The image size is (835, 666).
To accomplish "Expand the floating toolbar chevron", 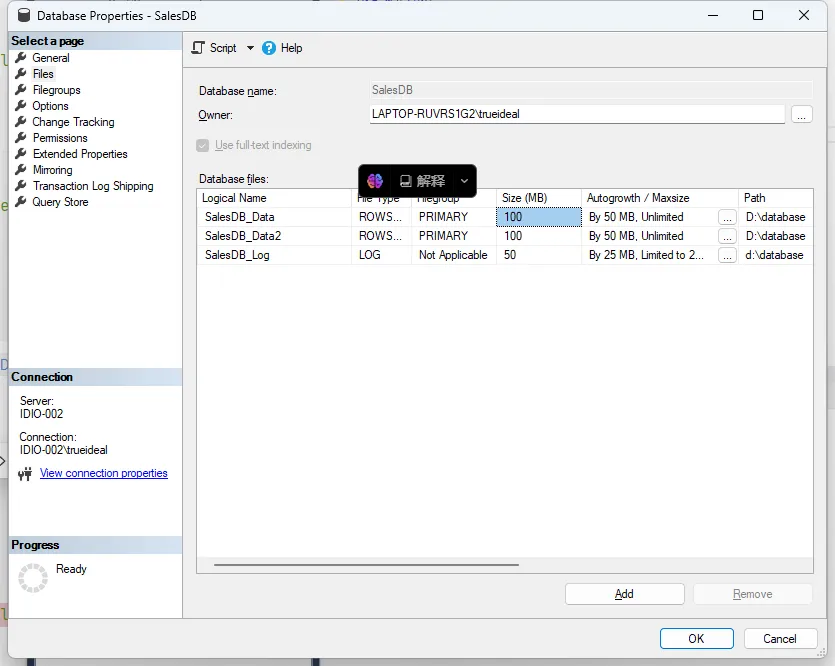I will point(464,181).
